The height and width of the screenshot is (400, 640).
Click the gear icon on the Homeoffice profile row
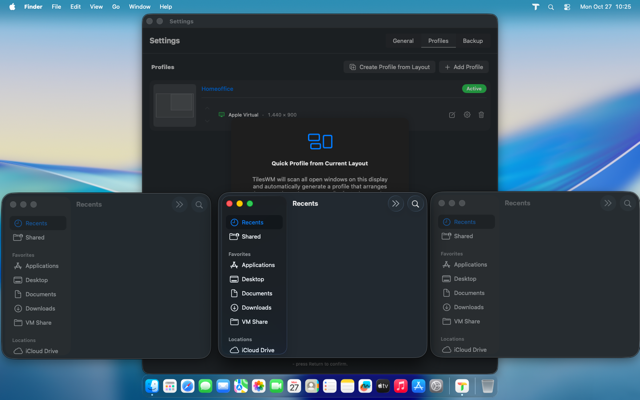pyautogui.click(x=467, y=115)
